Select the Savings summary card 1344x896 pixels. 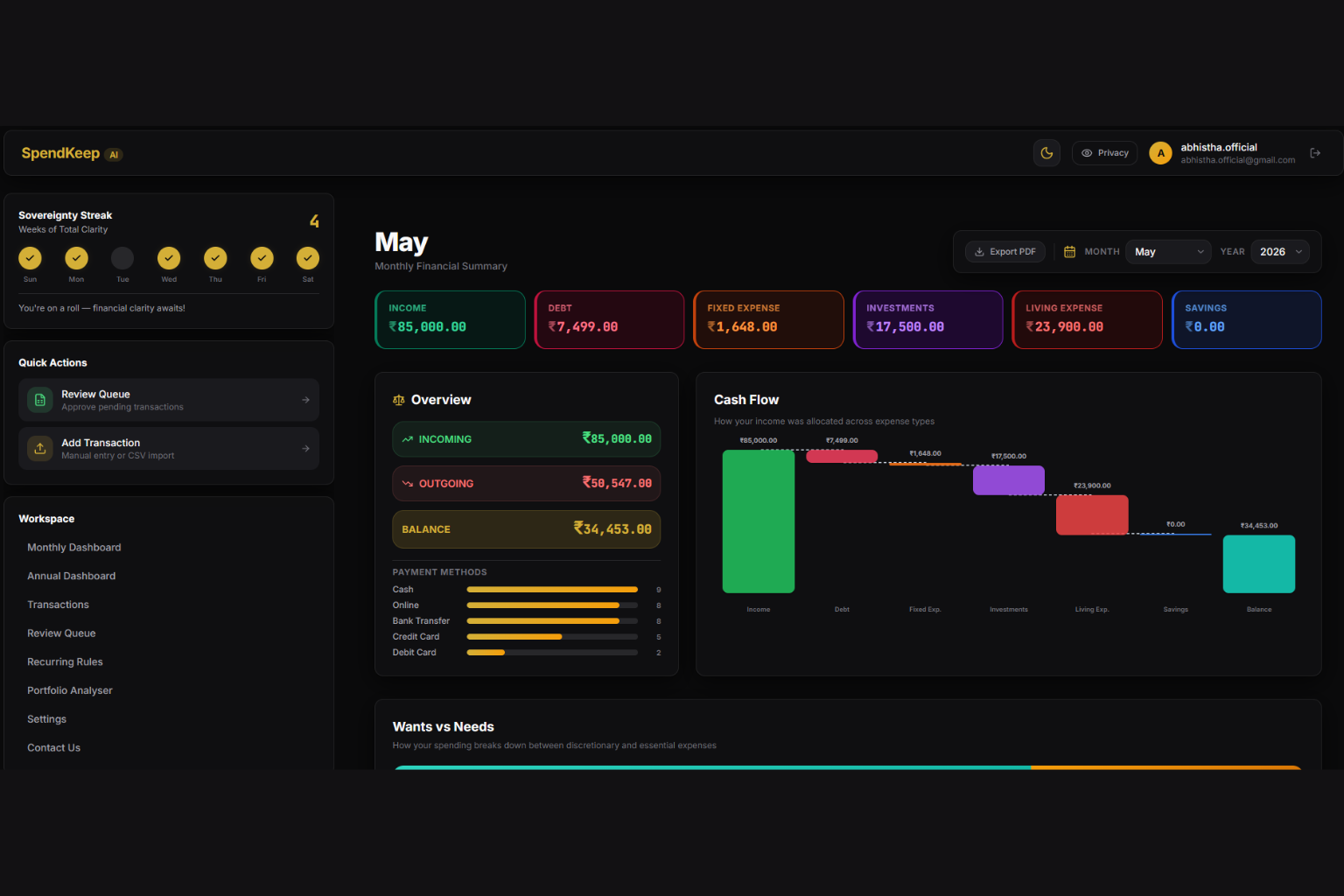pos(1247,320)
